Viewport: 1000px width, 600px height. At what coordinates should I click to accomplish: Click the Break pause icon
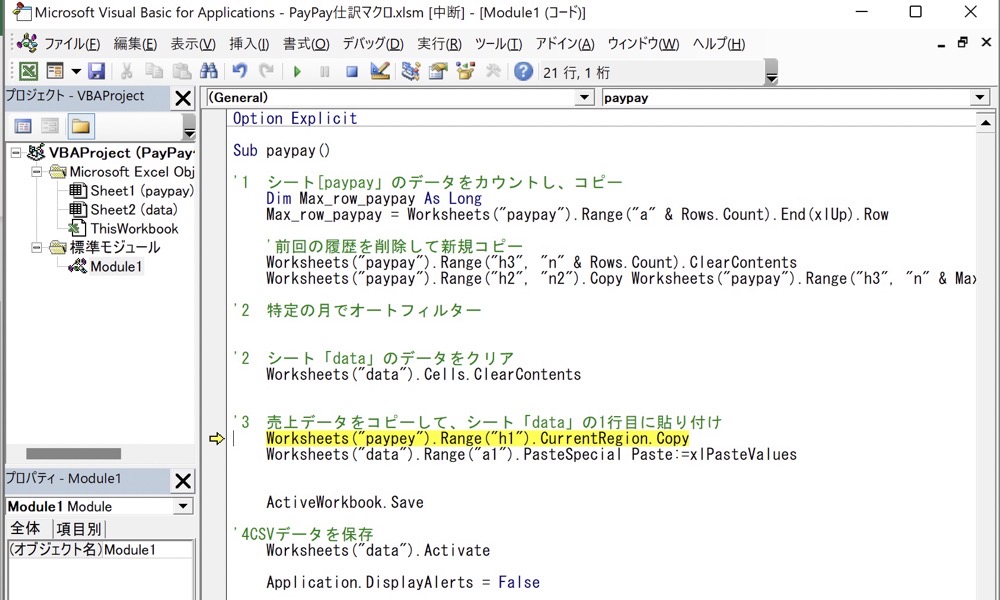(325, 71)
